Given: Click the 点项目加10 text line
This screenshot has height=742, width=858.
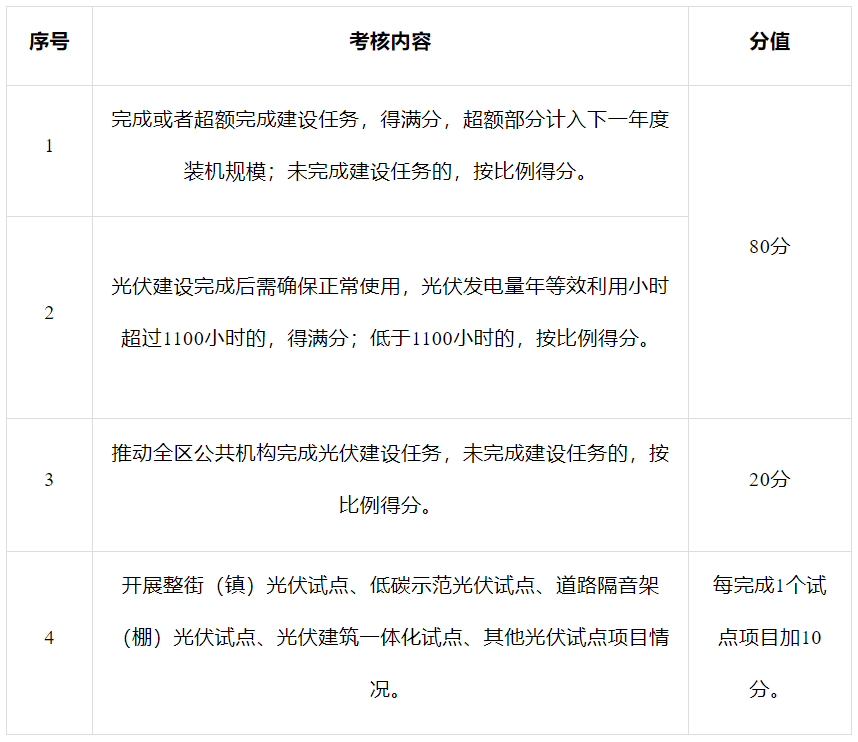Looking at the screenshot, I should pos(769,638).
